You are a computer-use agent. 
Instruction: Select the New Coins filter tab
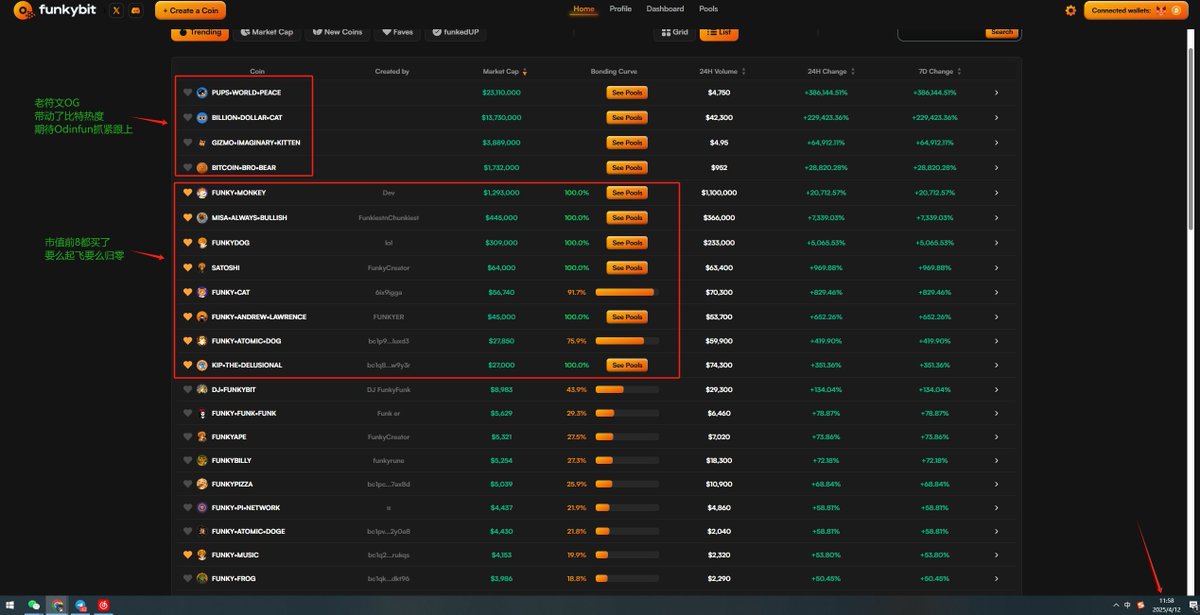[x=337, y=32]
